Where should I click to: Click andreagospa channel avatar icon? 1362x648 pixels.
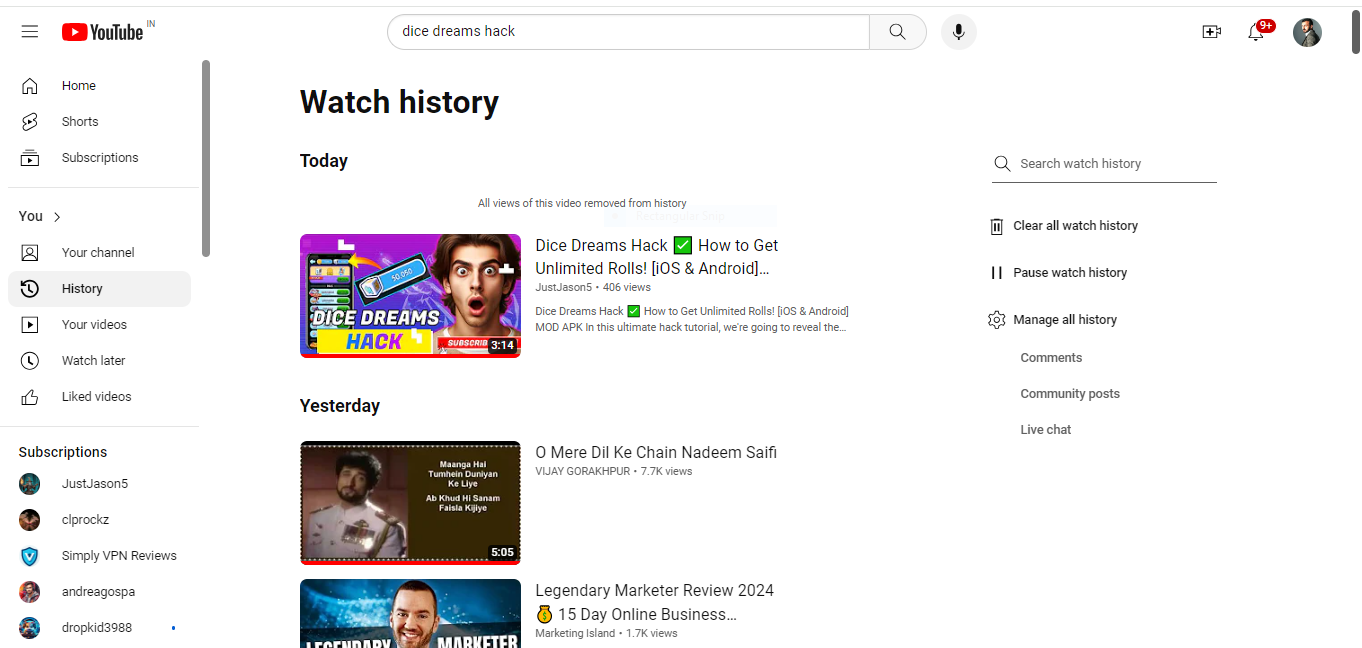click(x=30, y=592)
